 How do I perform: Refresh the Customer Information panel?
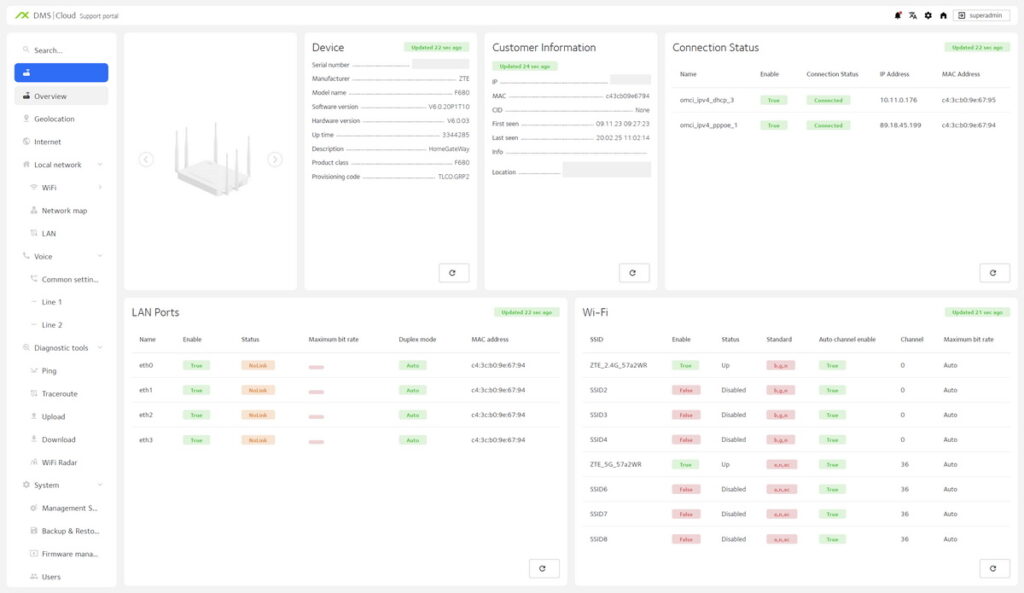[x=633, y=273]
